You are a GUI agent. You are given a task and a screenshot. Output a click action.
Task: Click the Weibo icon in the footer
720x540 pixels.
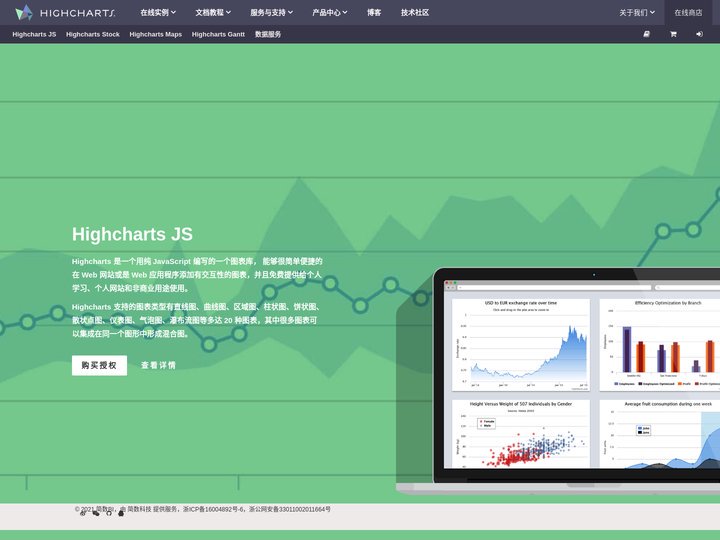click(x=83, y=513)
